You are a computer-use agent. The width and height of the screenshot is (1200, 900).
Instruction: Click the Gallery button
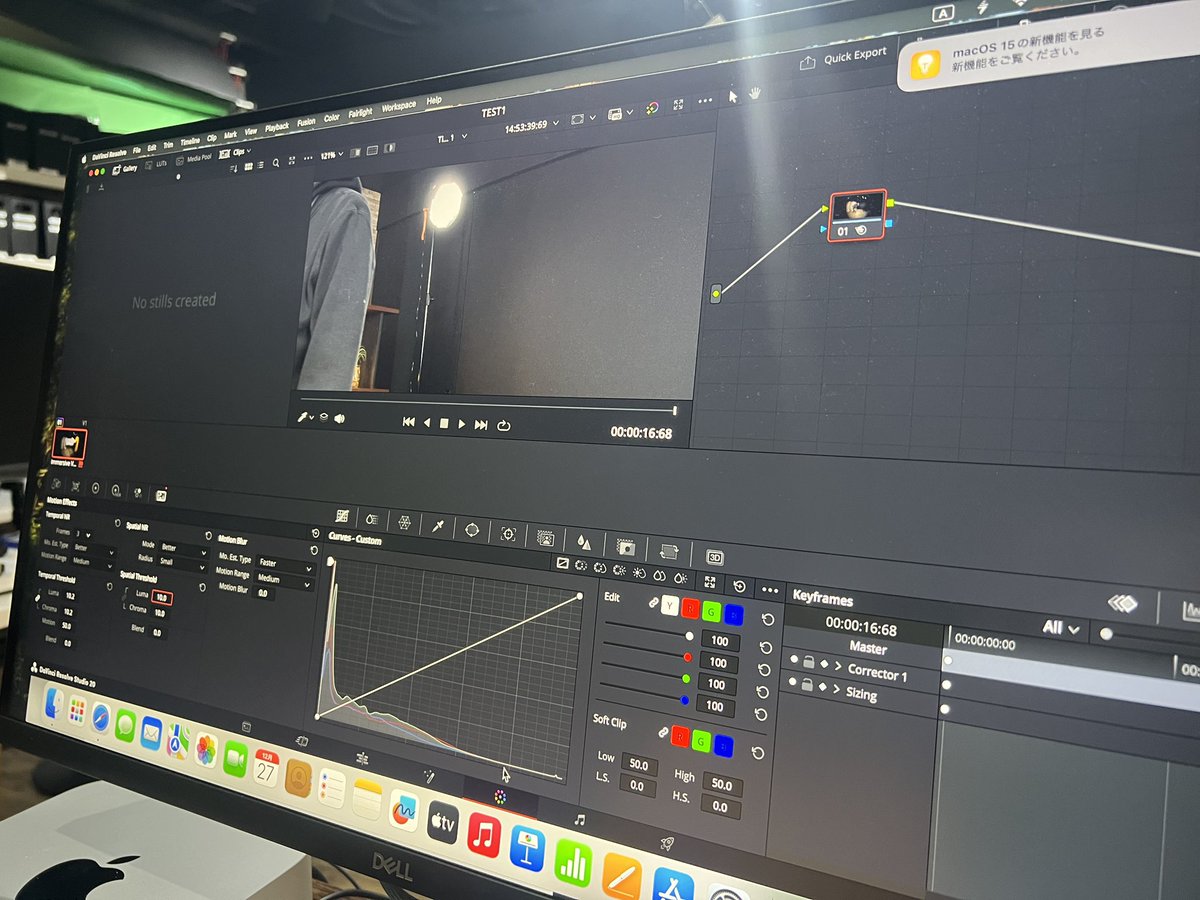(125, 168)
